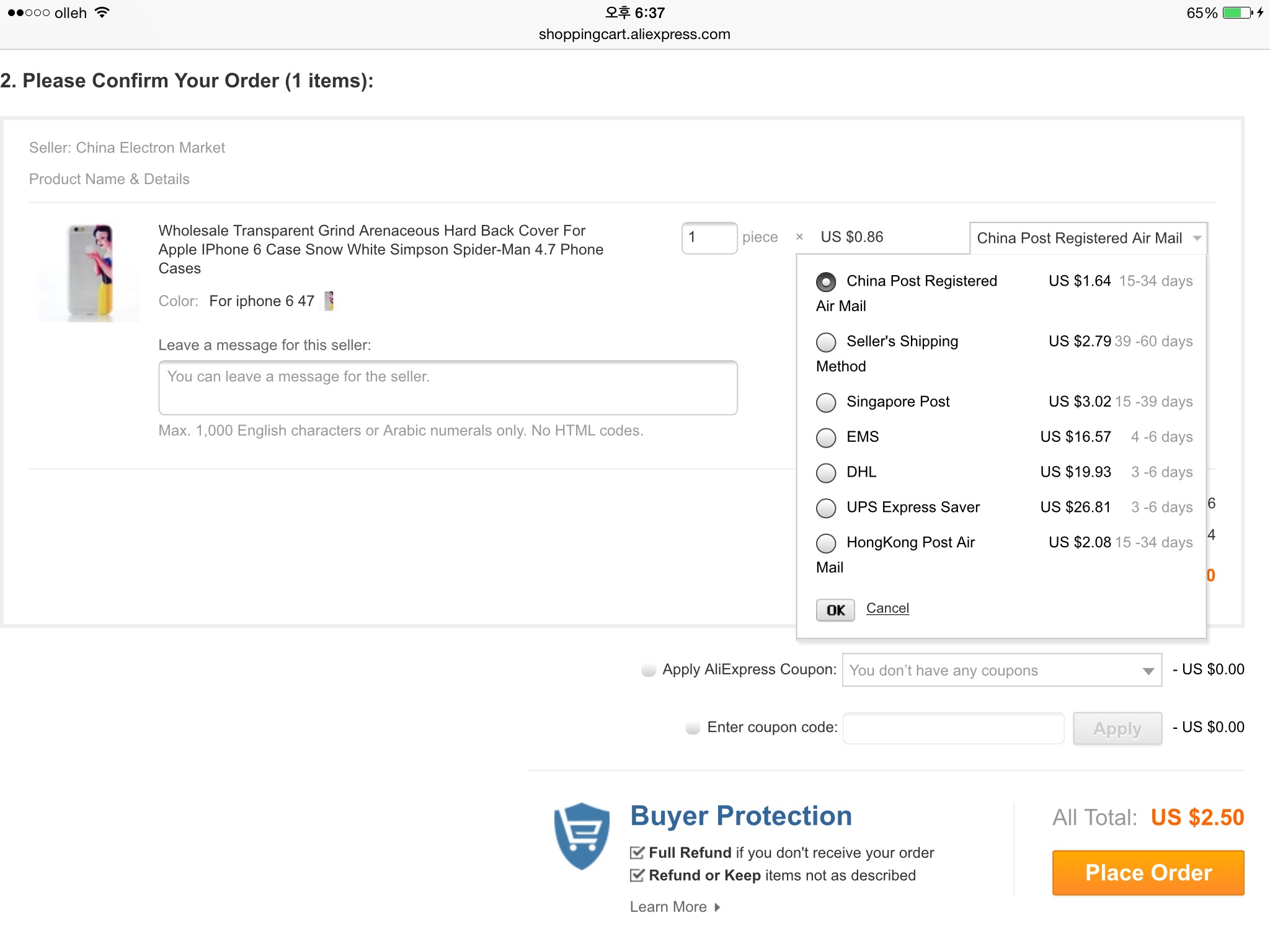Click the For iphone 6 47 color value

[x=262, y=301]
